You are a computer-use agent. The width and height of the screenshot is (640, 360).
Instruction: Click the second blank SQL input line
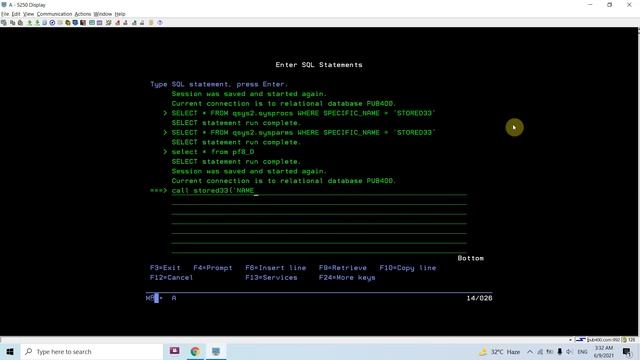click(319, 210)
